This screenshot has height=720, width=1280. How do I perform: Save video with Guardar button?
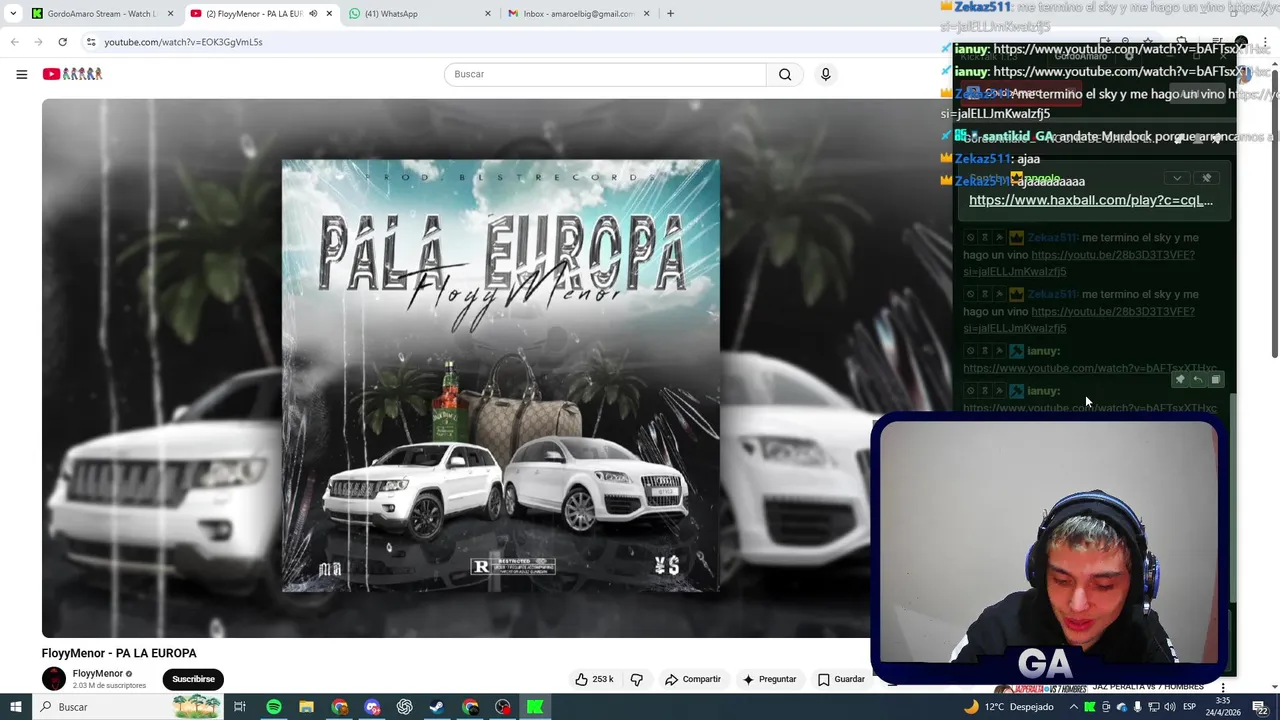pyautogui.click(x=841, y=679)
